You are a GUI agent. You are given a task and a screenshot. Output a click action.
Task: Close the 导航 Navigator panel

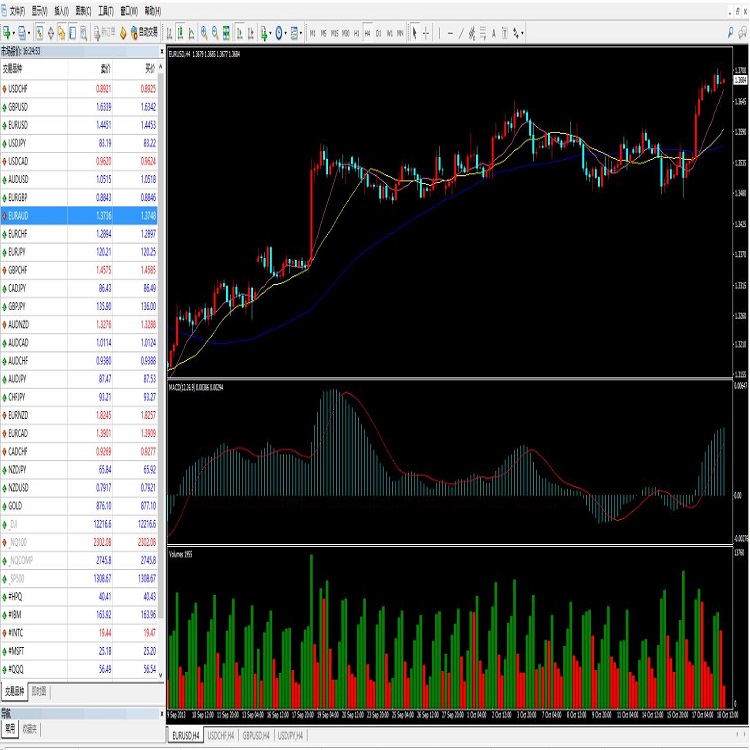tap(161, 713)
